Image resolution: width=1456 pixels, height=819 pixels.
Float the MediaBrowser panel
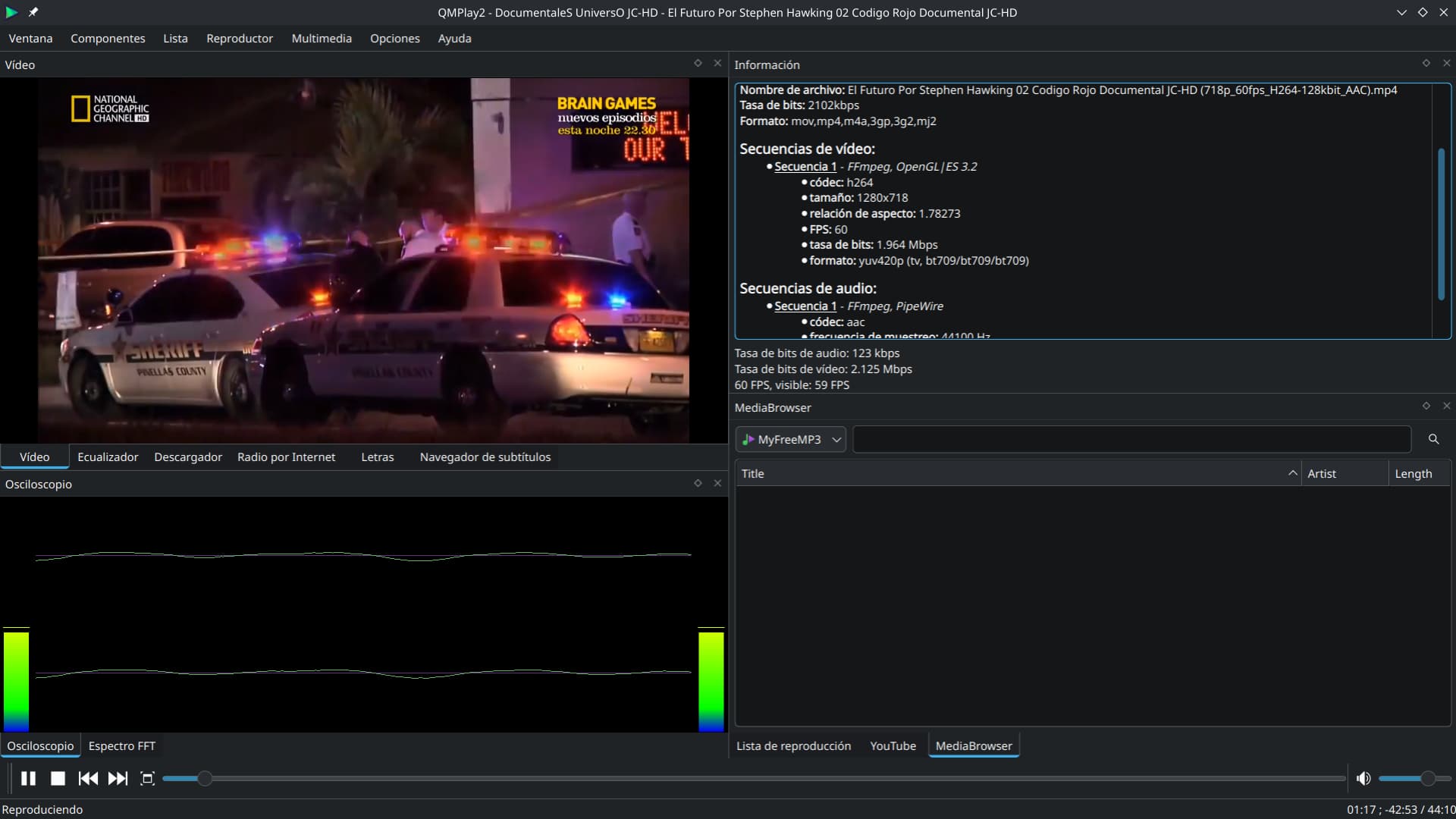coord(1426,406)
